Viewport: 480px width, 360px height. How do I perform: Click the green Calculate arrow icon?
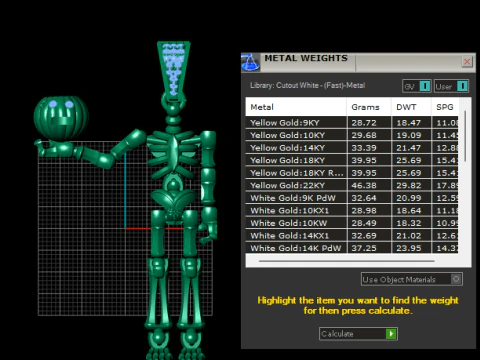point(391,334)
